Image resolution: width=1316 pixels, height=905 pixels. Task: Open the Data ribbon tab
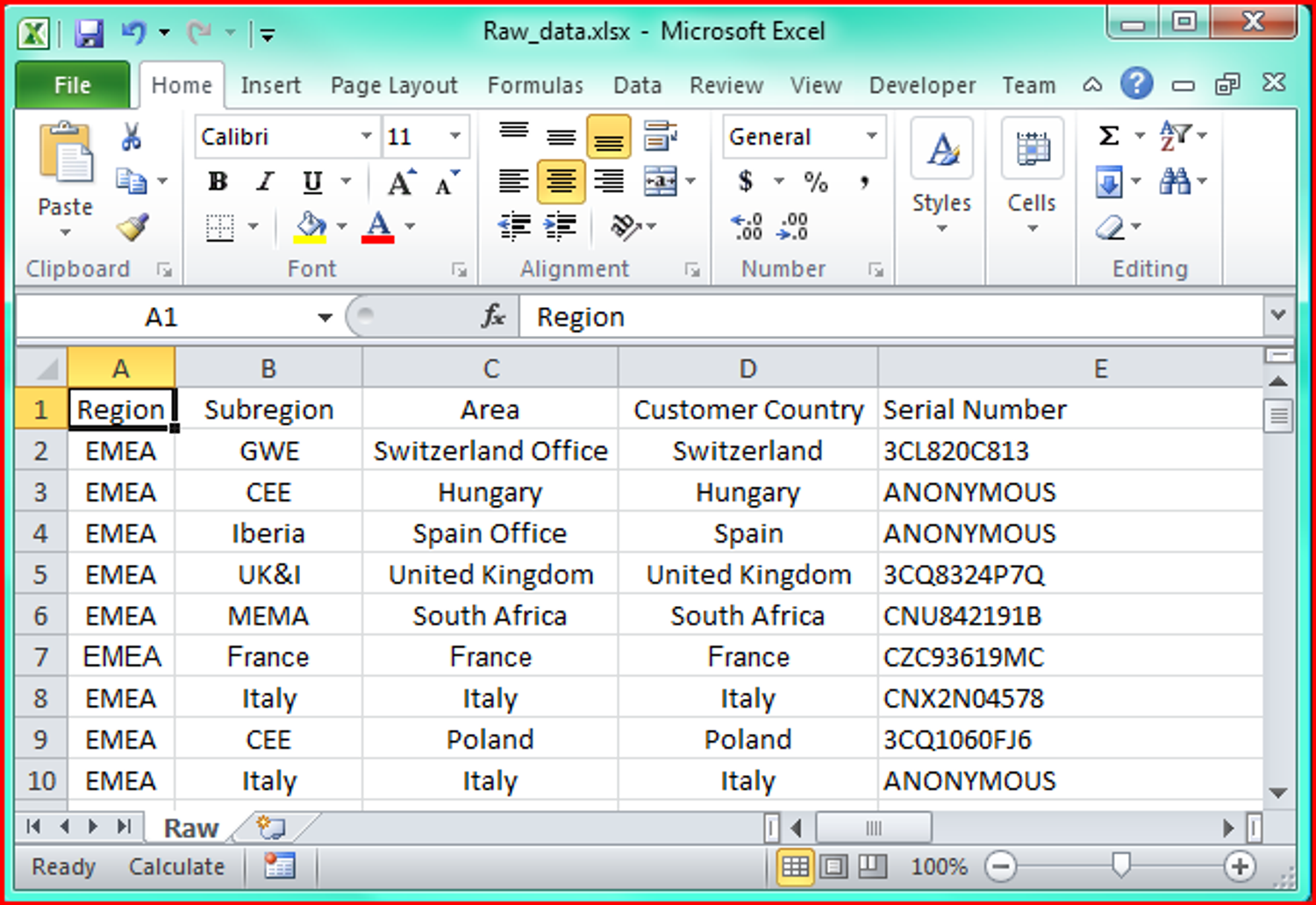click(x=637, y=85)
